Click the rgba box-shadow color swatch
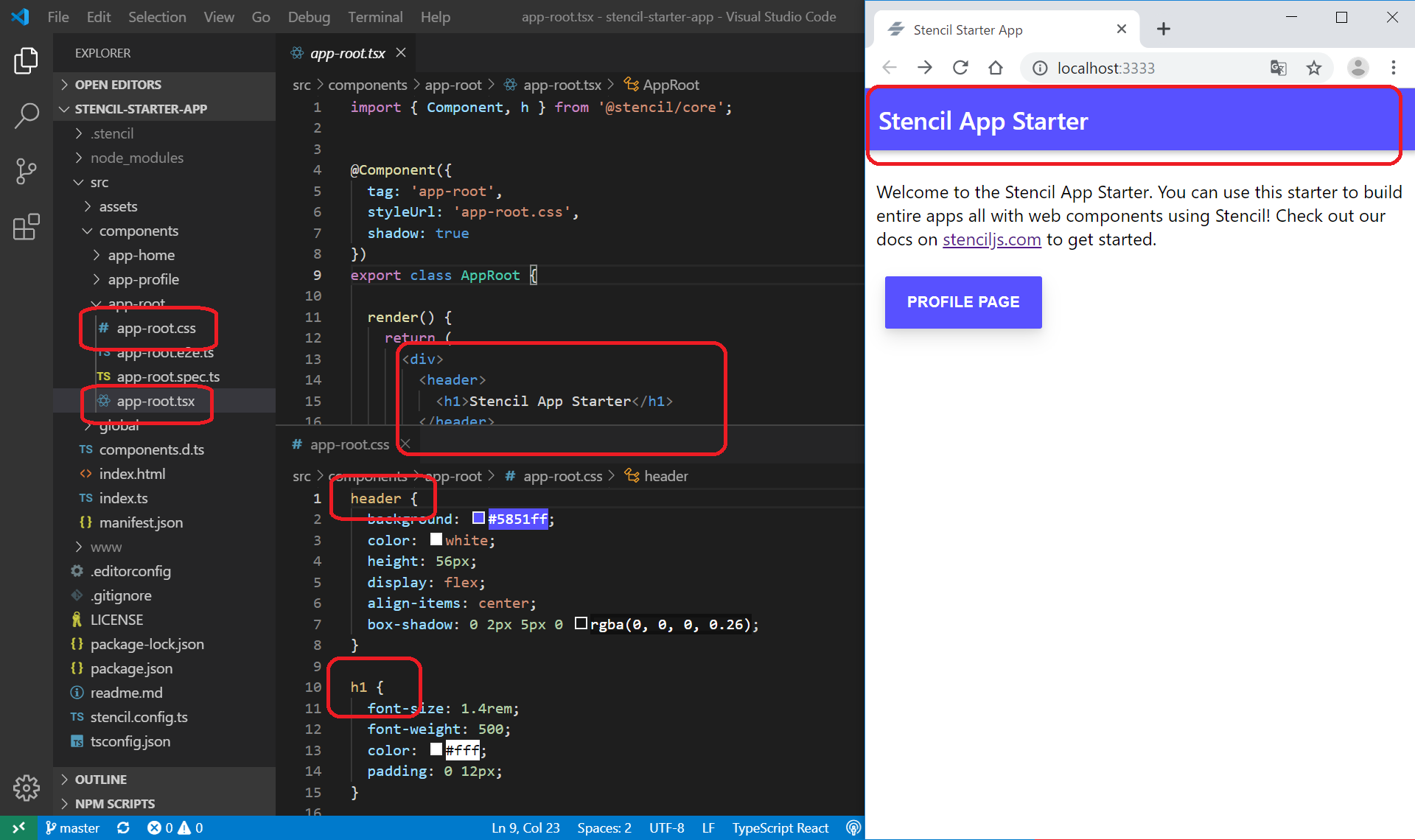The width and height of the screenshot is (1415, 840). tap(581, 623)
